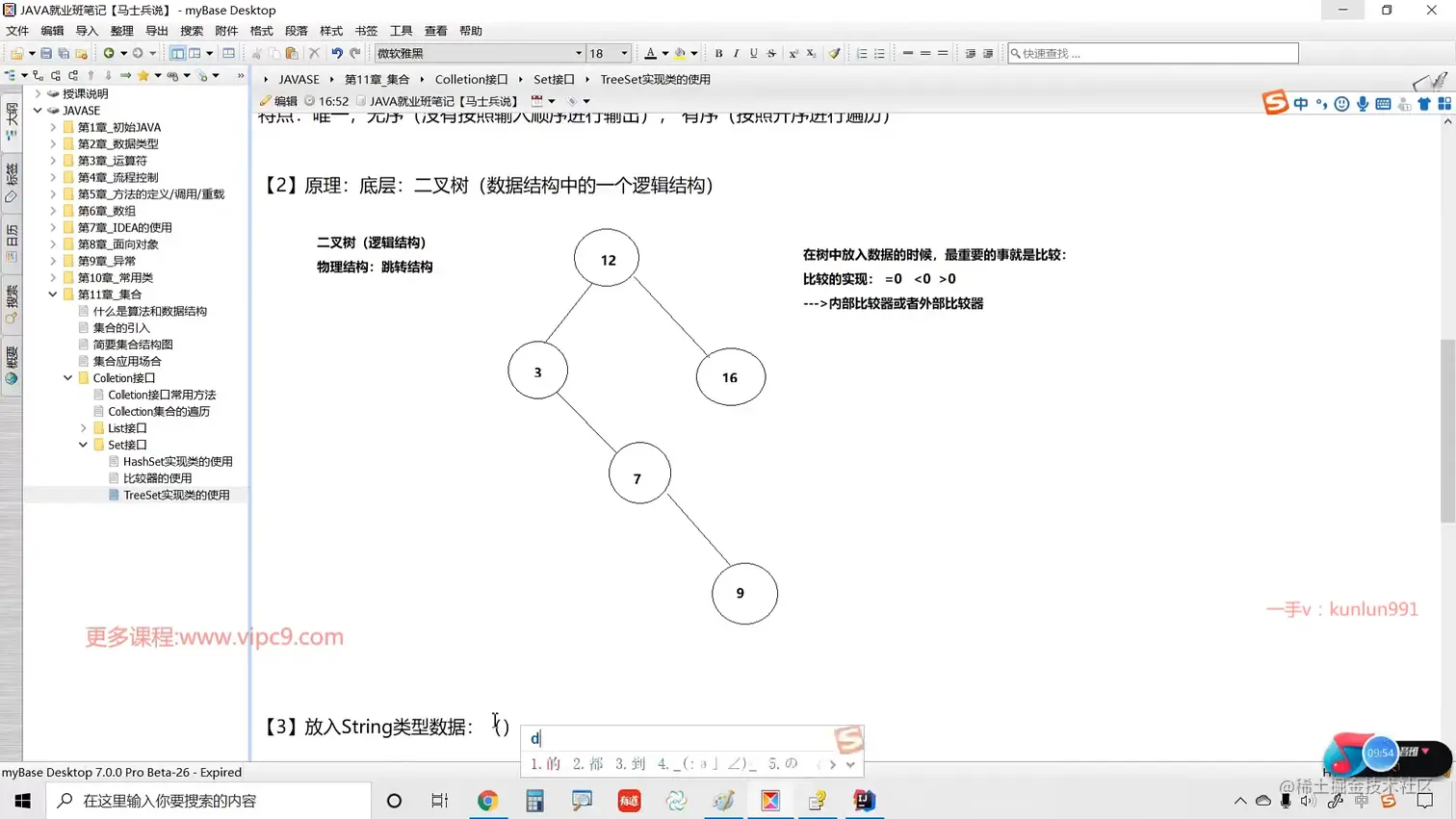Expand the List接口 tree node
Image resolution: width=1456 pixels, height=819 pixels.
click(x=82, y=425)
